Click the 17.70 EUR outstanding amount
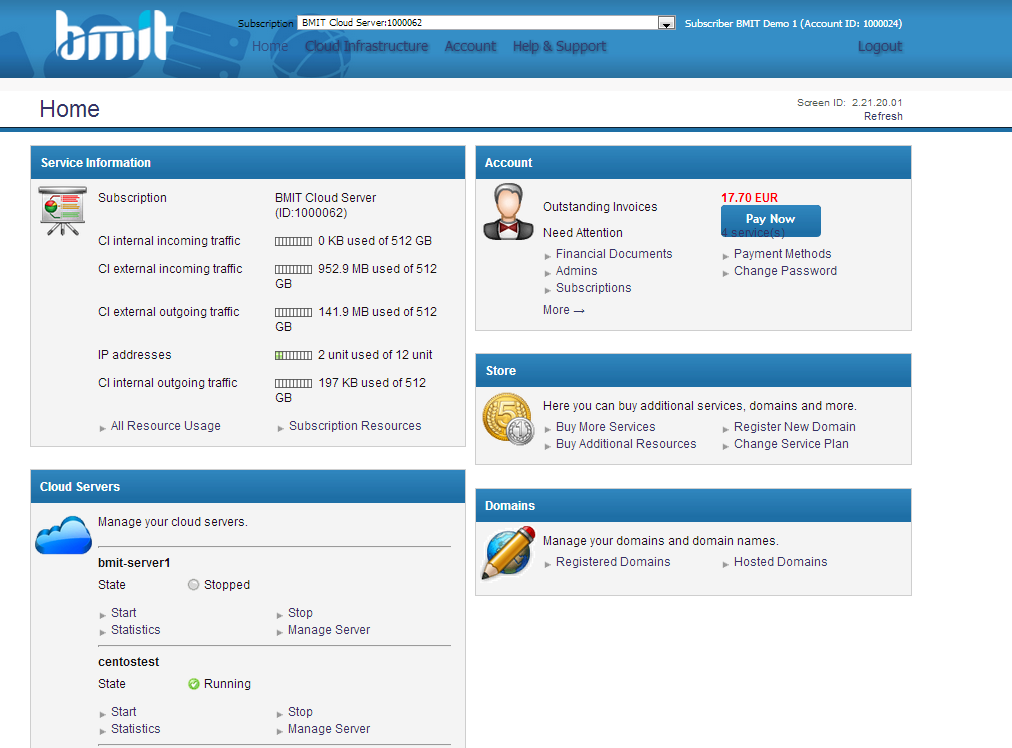Viewport: 1012px width, 748px height. (749, 197)
